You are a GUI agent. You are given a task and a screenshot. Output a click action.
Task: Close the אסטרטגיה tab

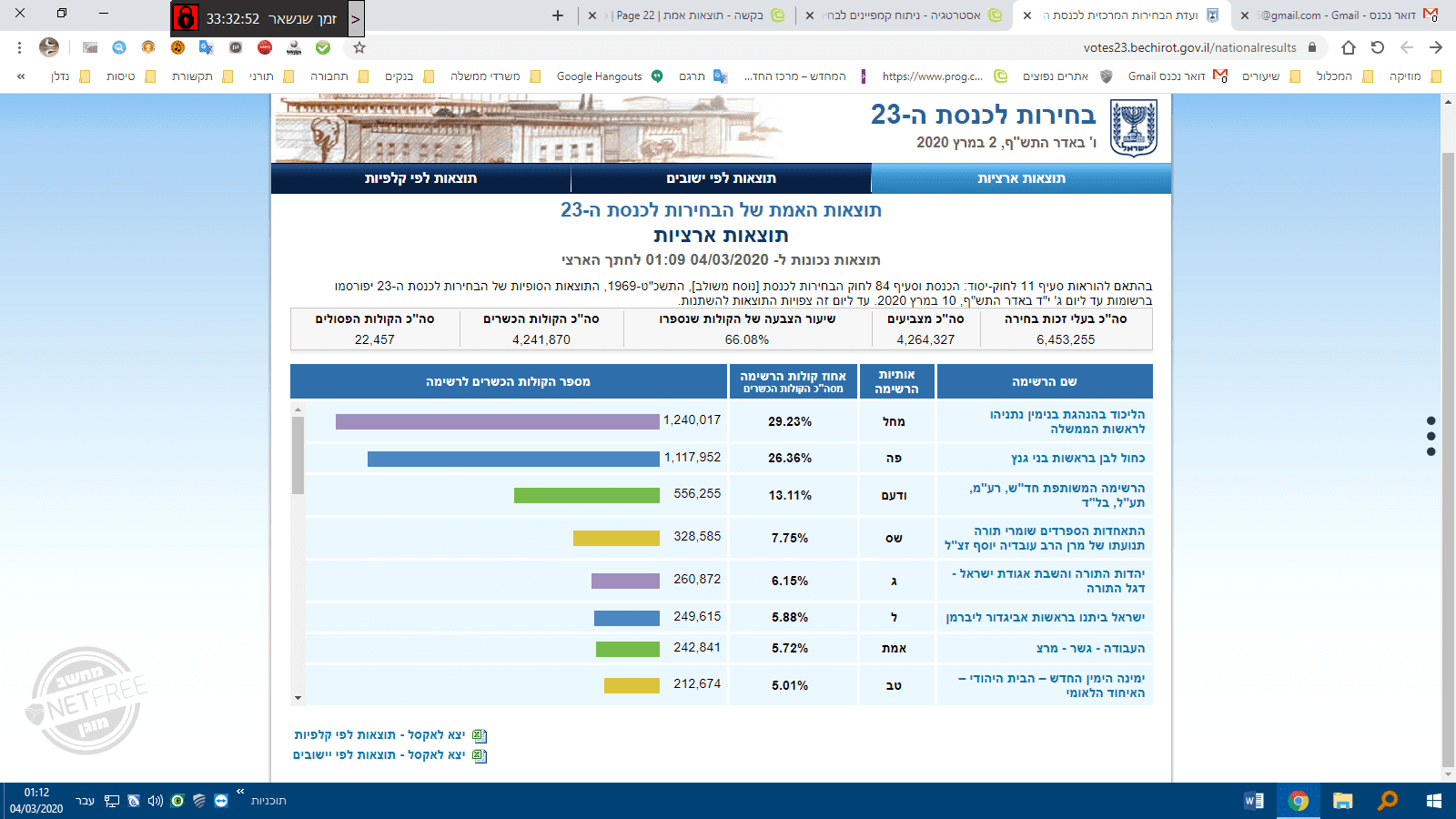pyautogui.click(x=810, y=15)
